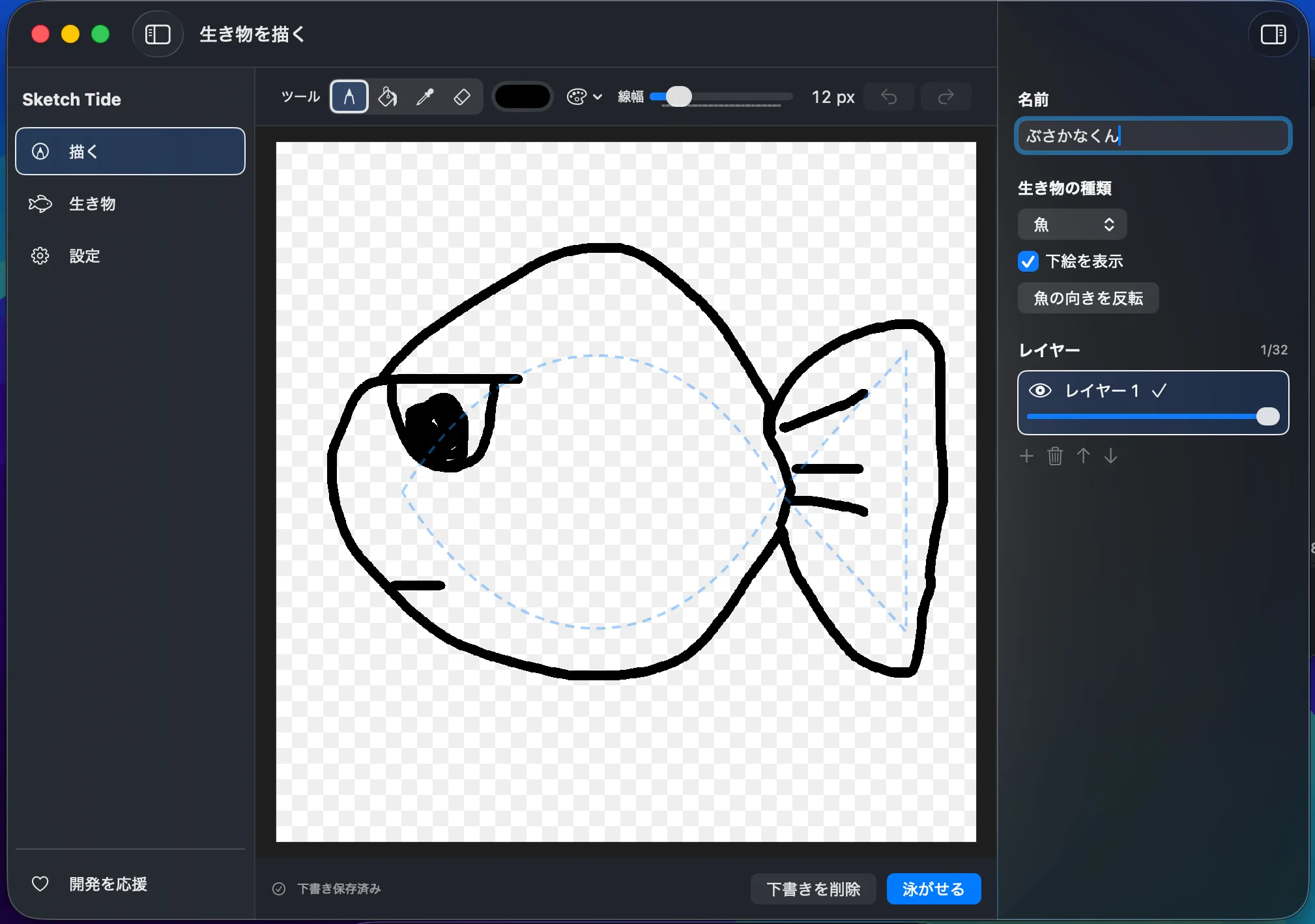Open the 生き物 section in sidebar

(x=130, y=203)
